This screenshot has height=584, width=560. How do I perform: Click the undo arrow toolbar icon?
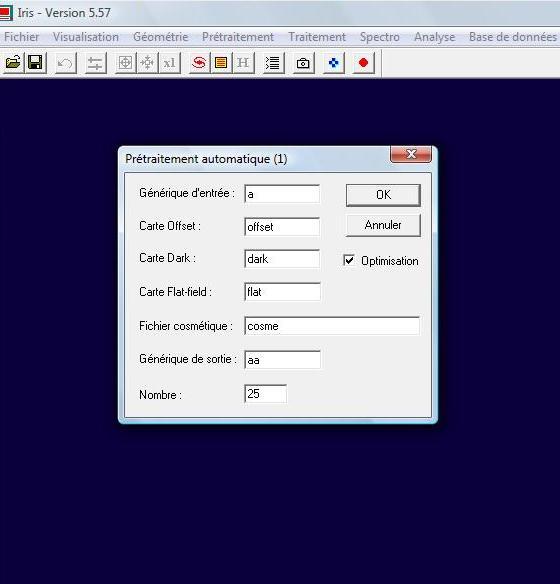[x=66, y=63]
